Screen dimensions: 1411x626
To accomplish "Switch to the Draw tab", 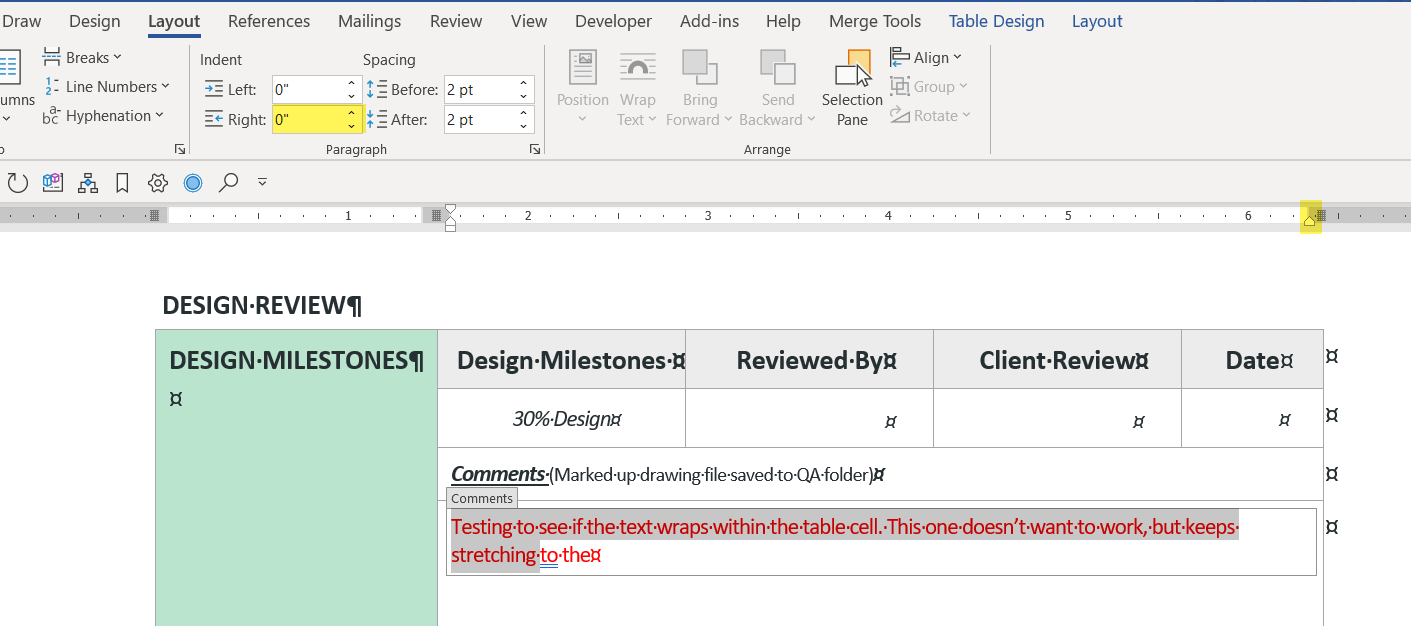I will point(21,21).
